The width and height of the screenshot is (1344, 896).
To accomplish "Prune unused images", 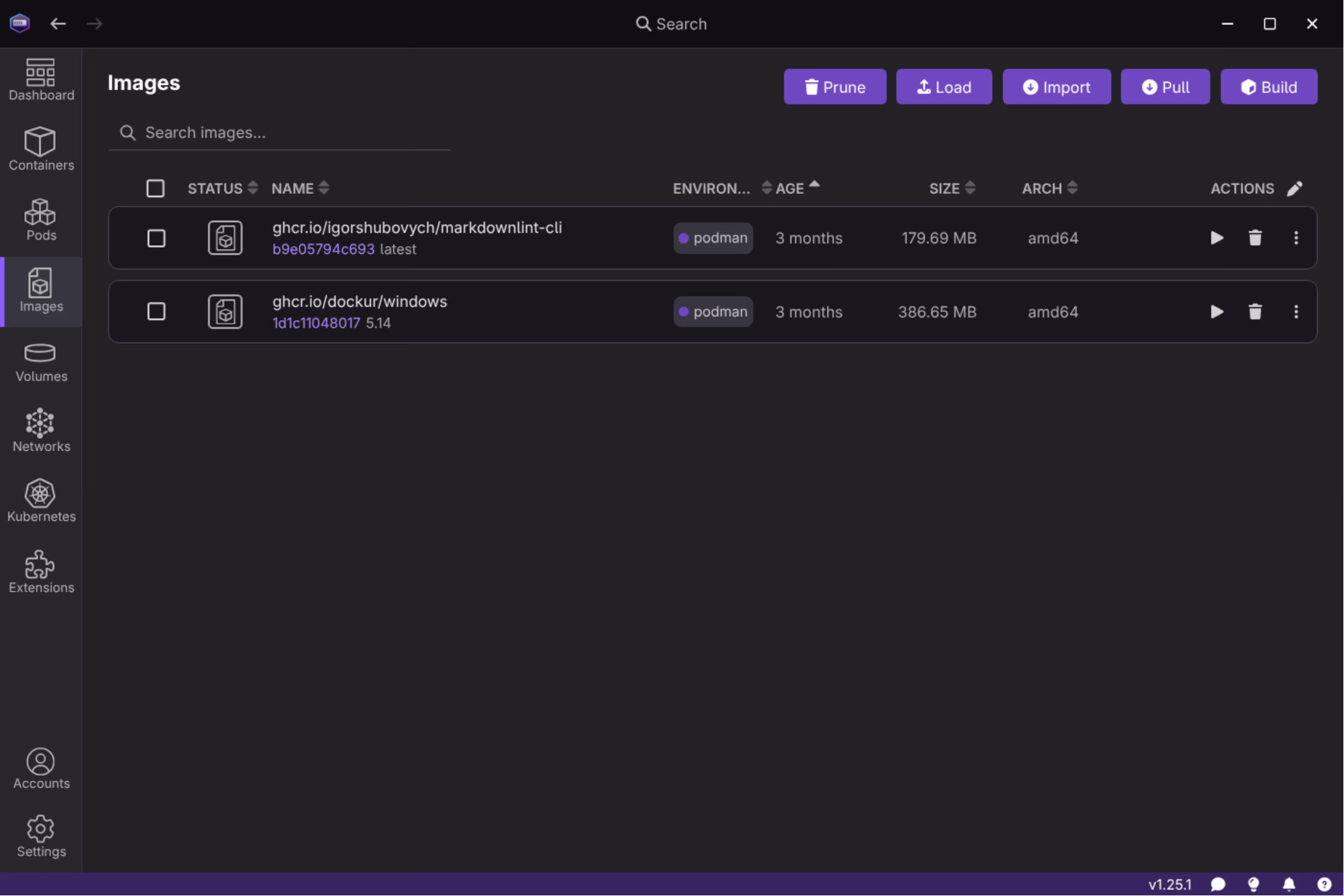I will [x=835, y=86].
